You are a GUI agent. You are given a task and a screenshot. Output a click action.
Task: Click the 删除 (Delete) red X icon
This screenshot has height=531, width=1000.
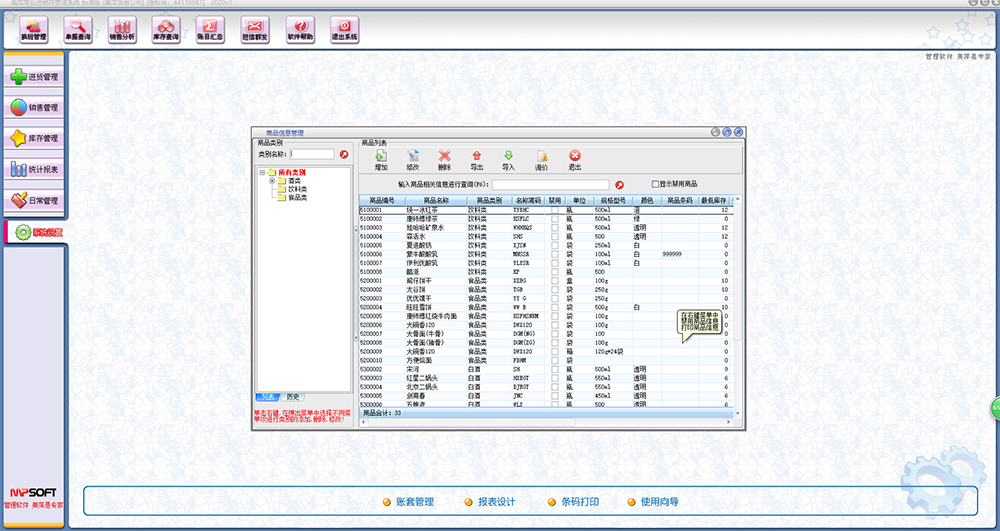coord(445,157)
